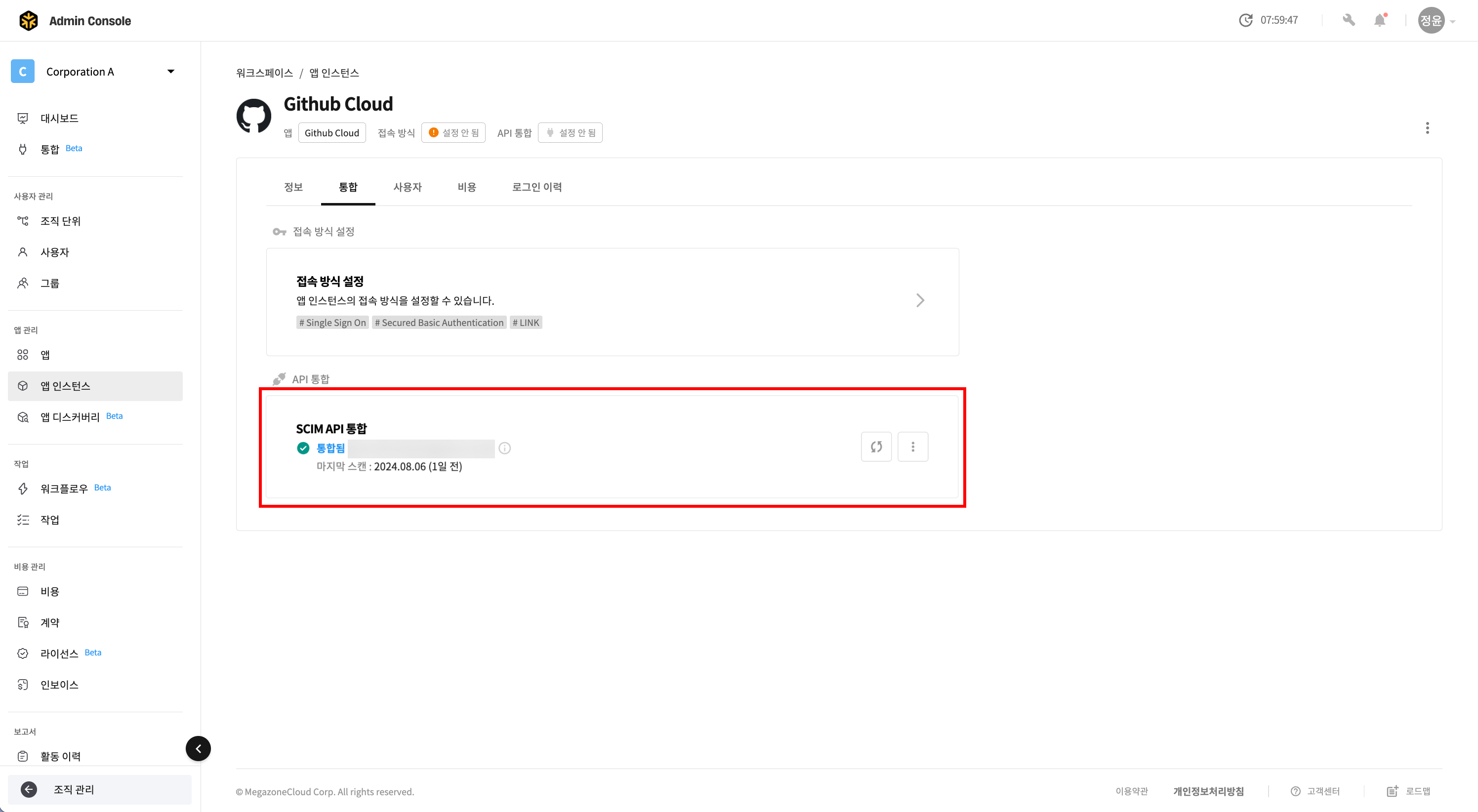Switch to the 통합 tab
This screenshot has height=812, width=1478.
(x=348, y=187)
